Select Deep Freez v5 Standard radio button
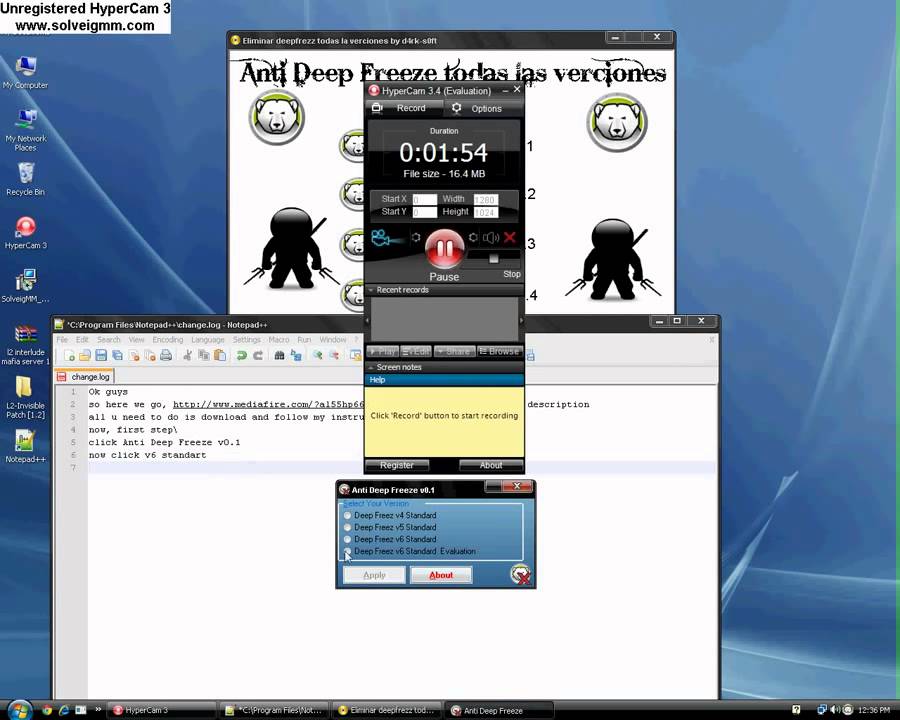 (347, 527)
